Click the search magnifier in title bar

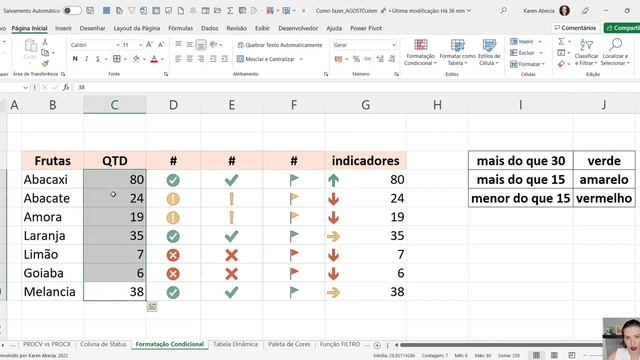pyautogui.click(x=504, y=10)
